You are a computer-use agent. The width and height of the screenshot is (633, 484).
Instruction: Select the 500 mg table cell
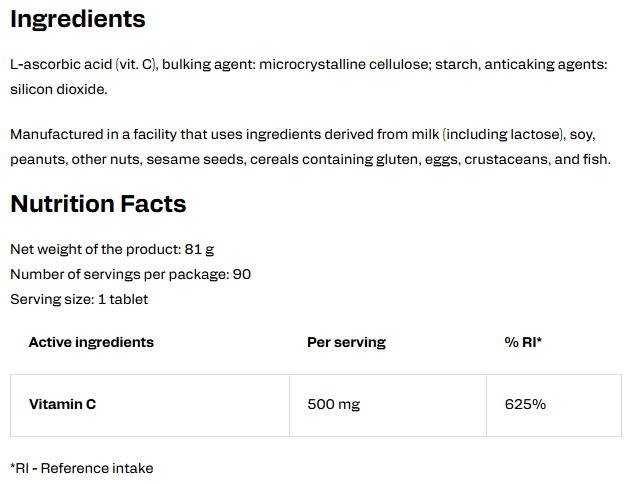388,405
